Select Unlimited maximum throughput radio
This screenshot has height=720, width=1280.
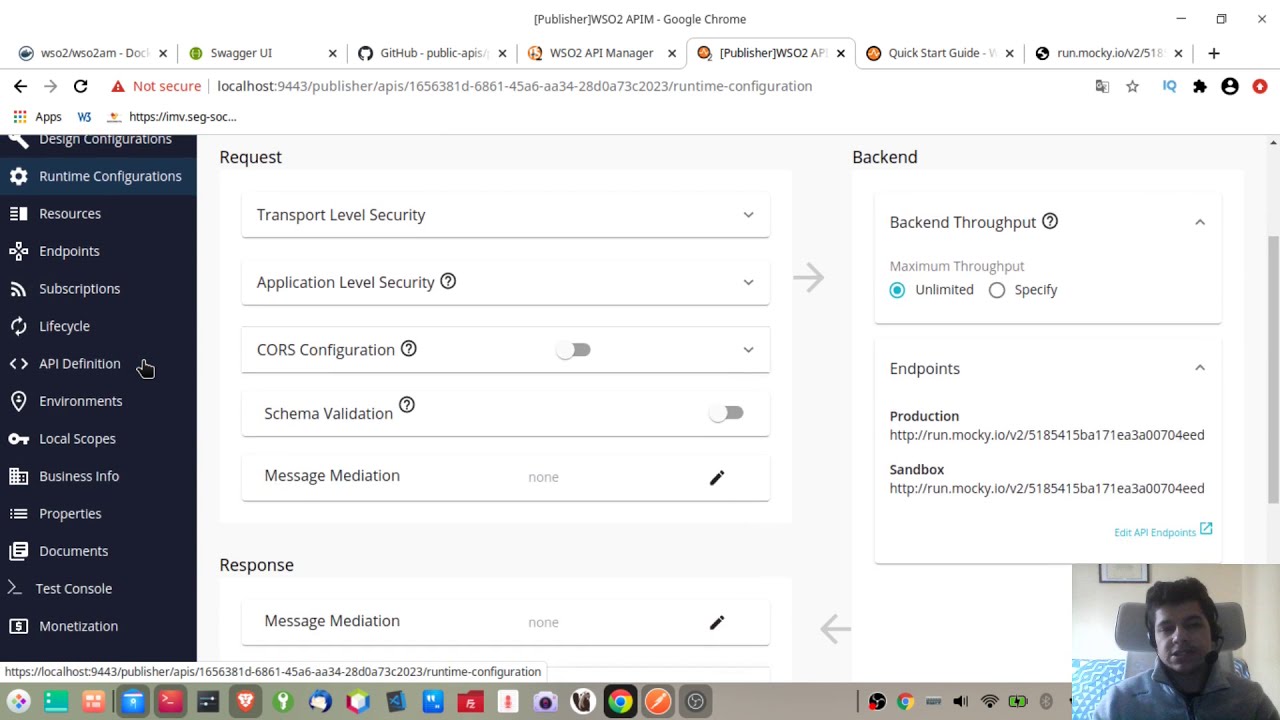(x=897, y=290)
